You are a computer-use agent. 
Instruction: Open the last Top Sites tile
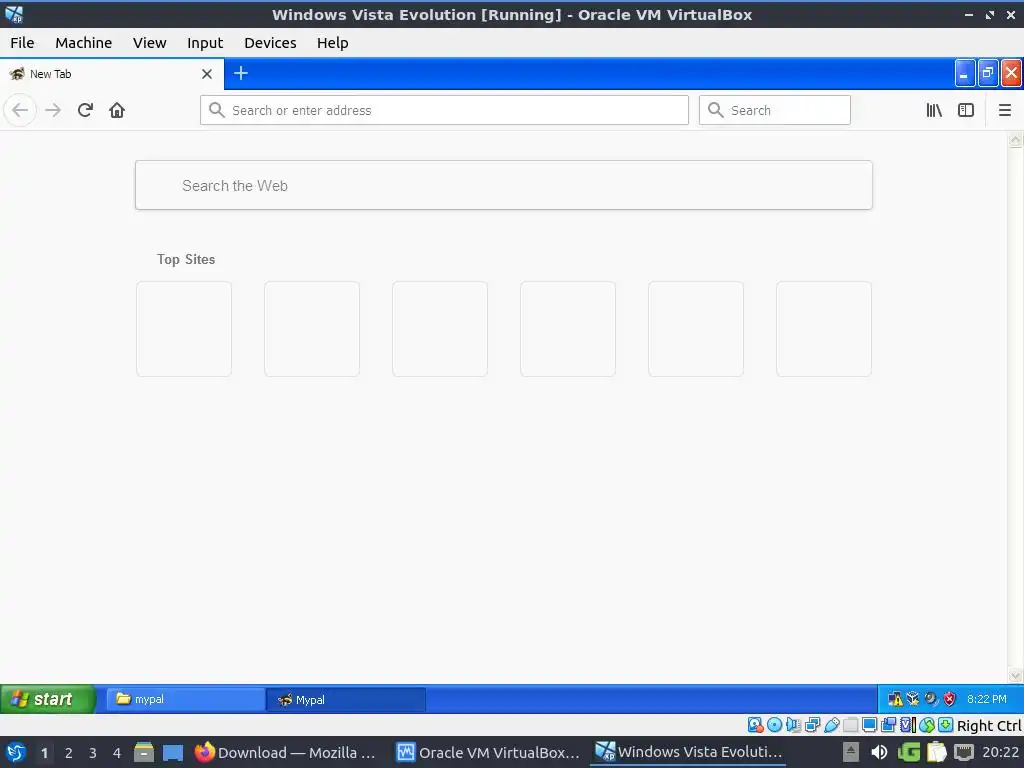coord(824,329)
